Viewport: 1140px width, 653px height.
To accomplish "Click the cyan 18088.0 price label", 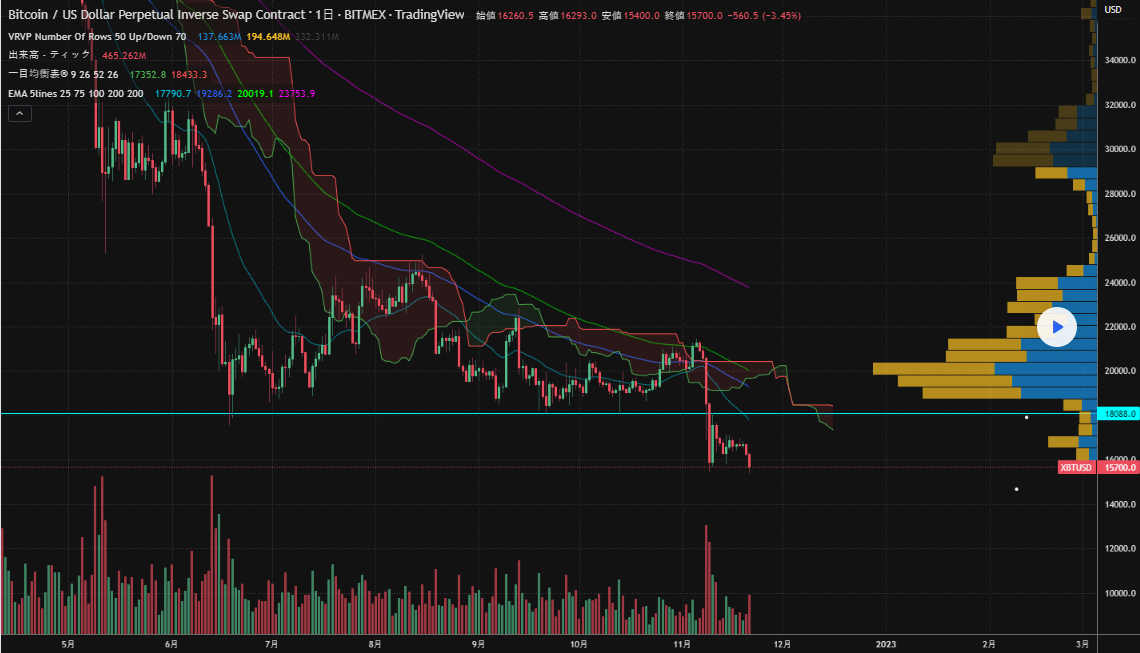I will tap(1116, 413).
